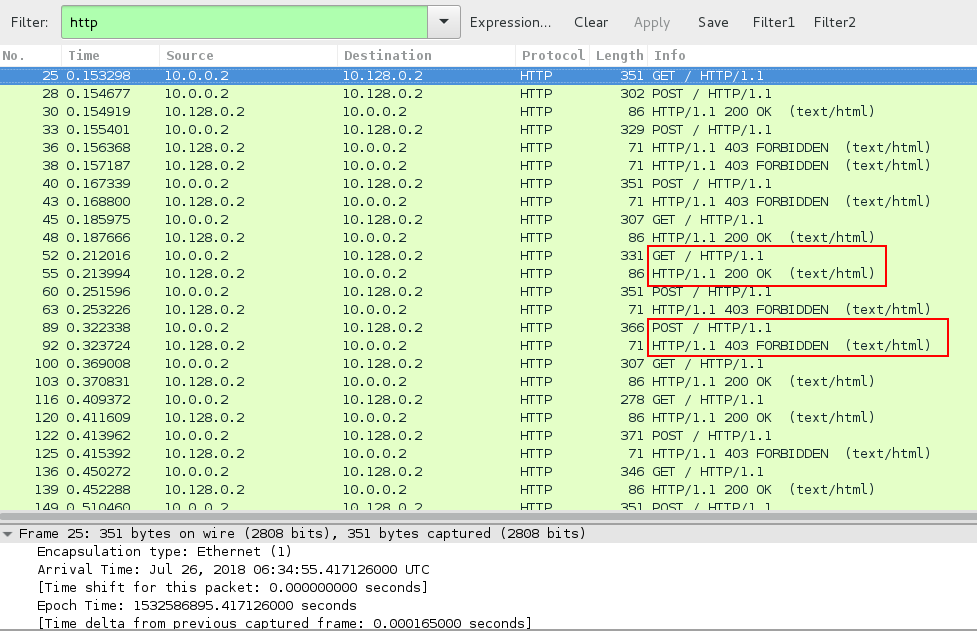Select packet 40 at time 0.167339
Viewport: 977px width, 631px height.
(488, 184)
